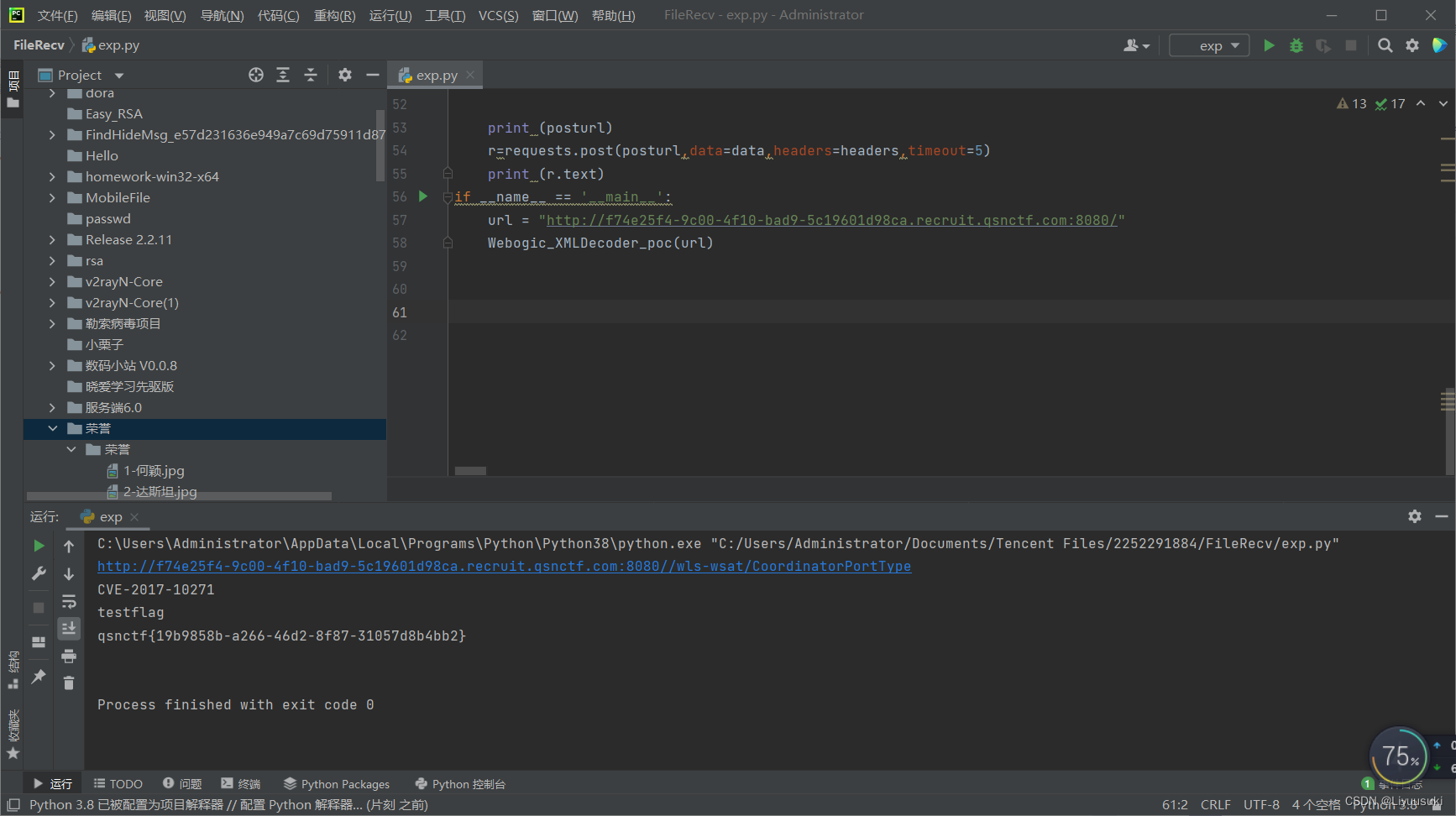Expand the dora folder
This screenshot has width=1456, height=816.
tap(52, 93)
